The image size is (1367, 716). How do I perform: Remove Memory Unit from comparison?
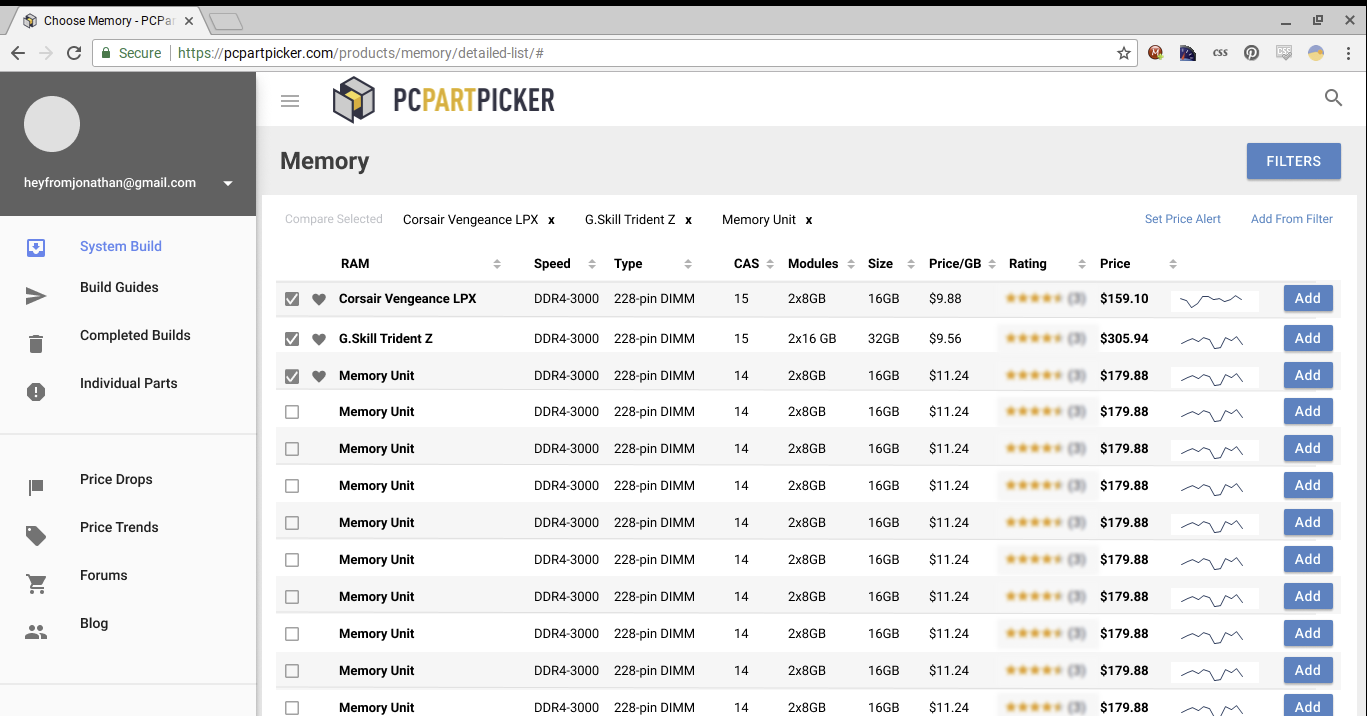[x=808, y=220]
